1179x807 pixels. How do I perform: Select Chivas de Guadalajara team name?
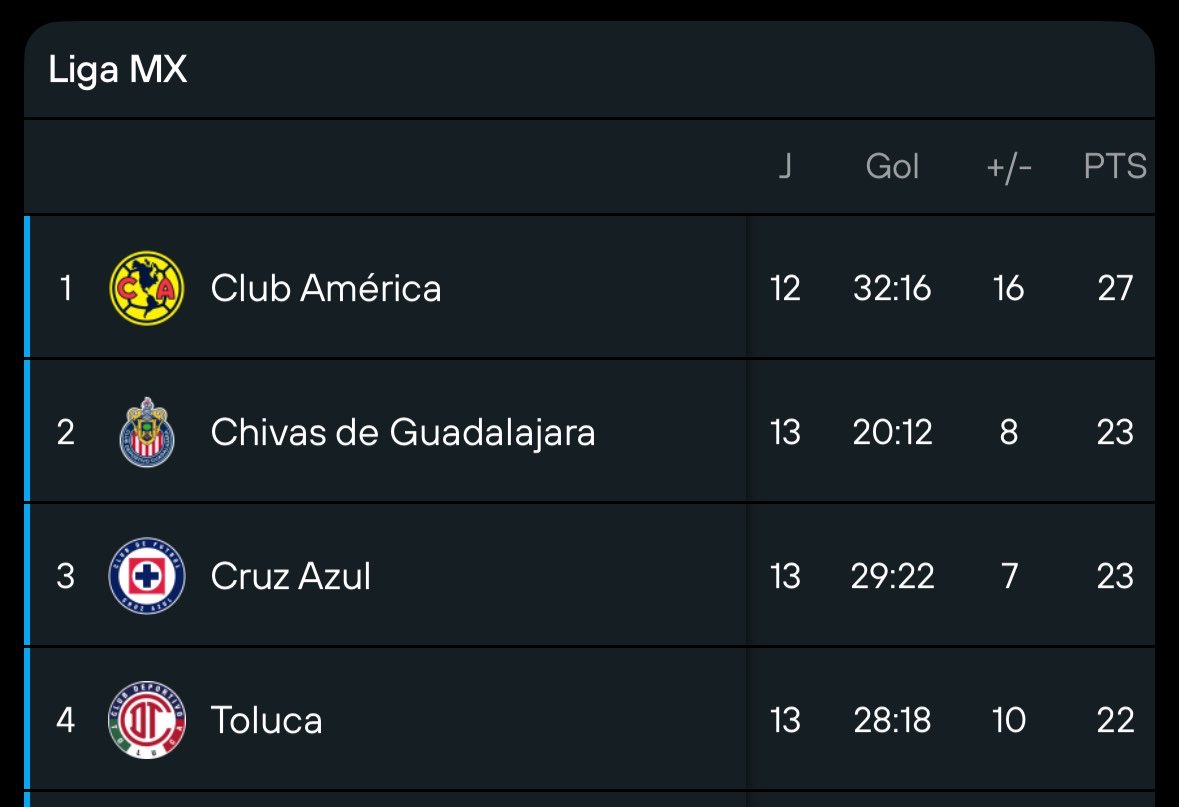[x=403, y=432]
